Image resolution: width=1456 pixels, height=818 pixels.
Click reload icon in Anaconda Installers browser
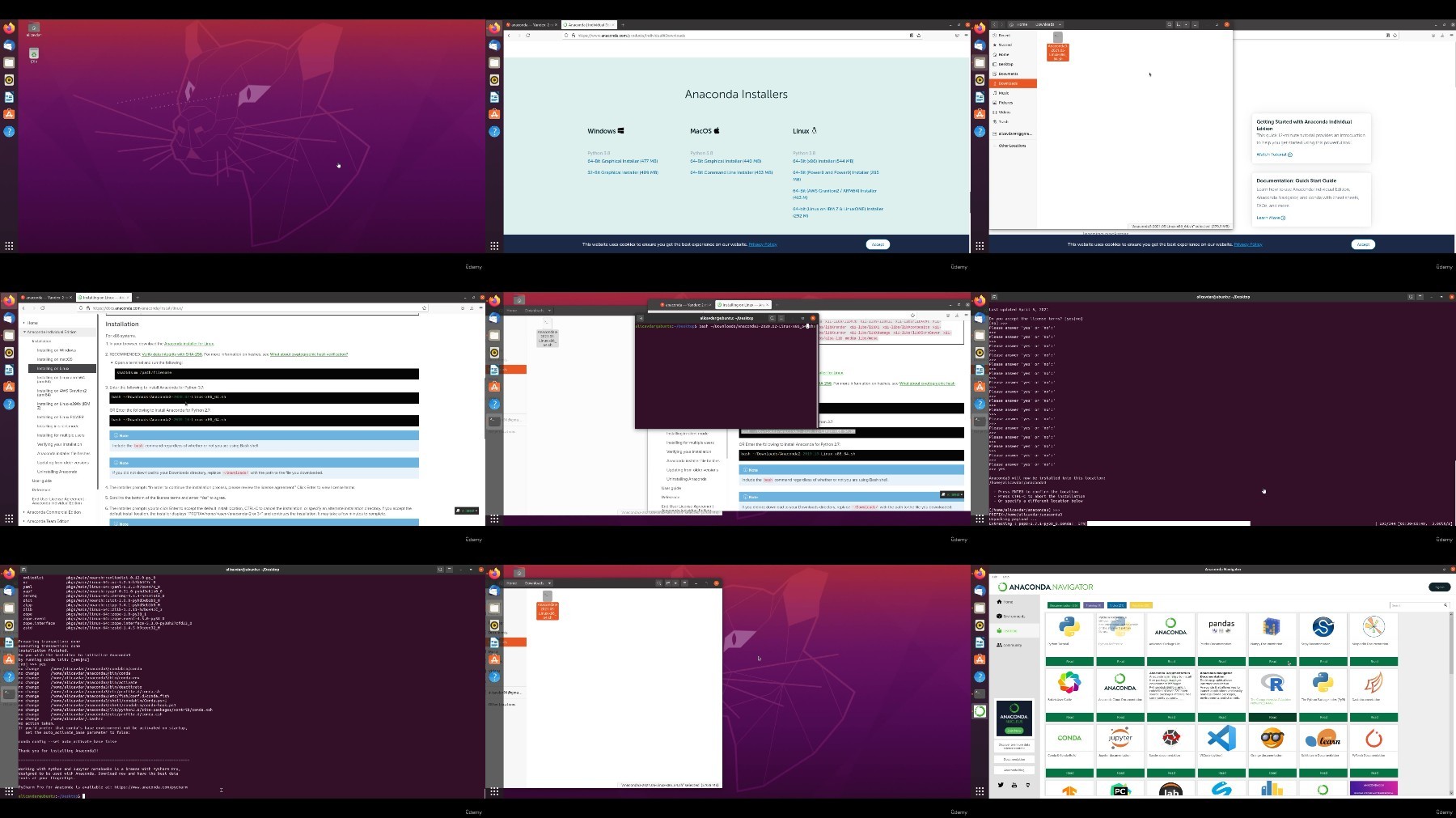click(x=528, y=36)
